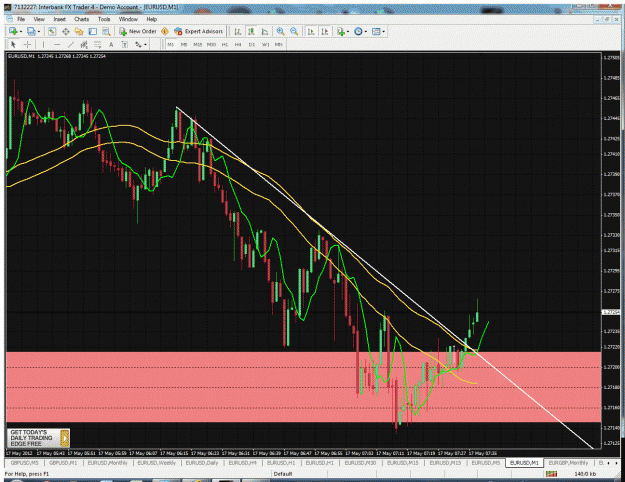Set timeframe to M1
This screenshot has height=482, width=625.
coord(171,45)
